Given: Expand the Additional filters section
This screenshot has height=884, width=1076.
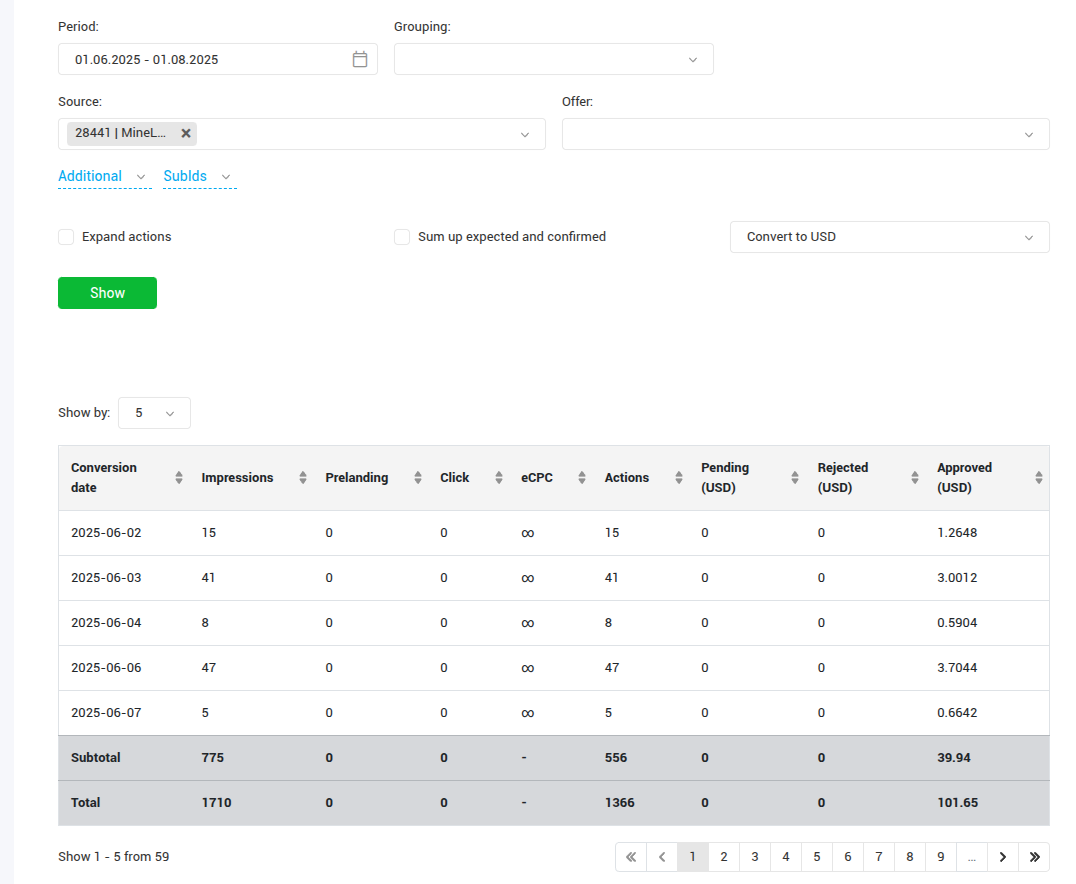Looking at the screenshot, I should [x=102, y=177].
